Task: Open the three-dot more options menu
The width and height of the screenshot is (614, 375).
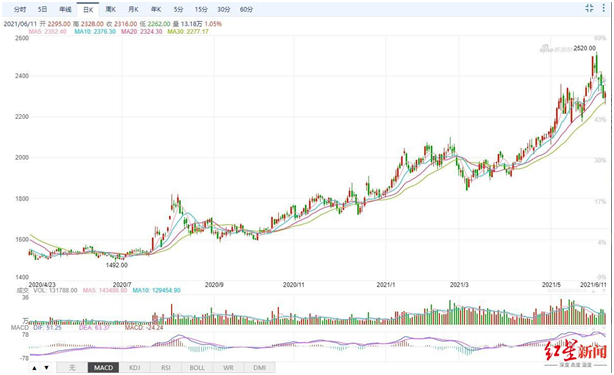Action: pyautogui.click(x=603, y=8)
